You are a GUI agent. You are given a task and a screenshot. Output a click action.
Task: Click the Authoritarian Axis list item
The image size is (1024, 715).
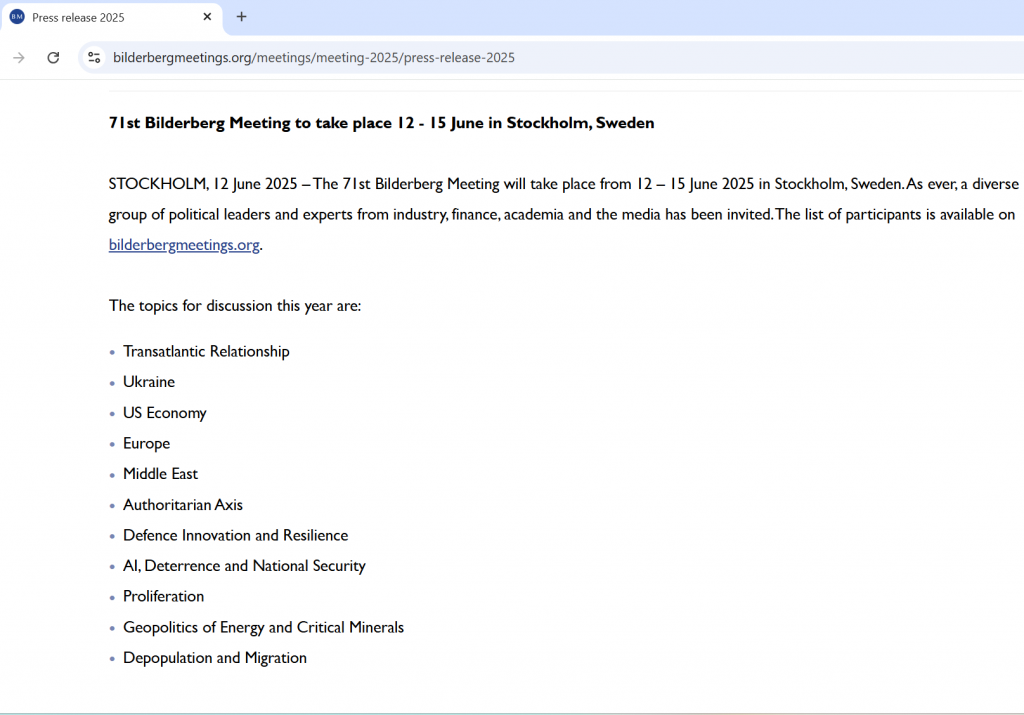pos(183,505)
